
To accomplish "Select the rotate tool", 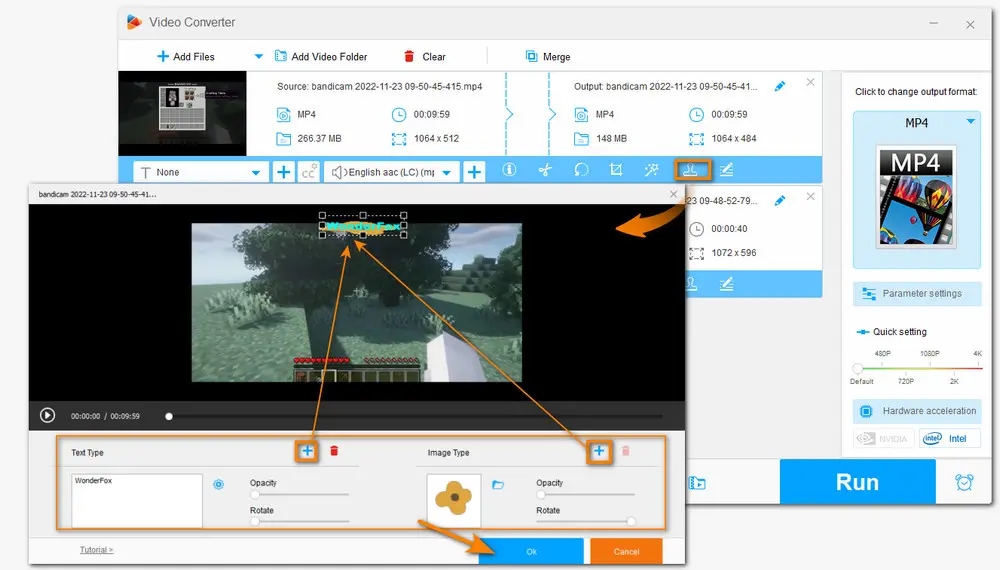I will tap(580, 170).
